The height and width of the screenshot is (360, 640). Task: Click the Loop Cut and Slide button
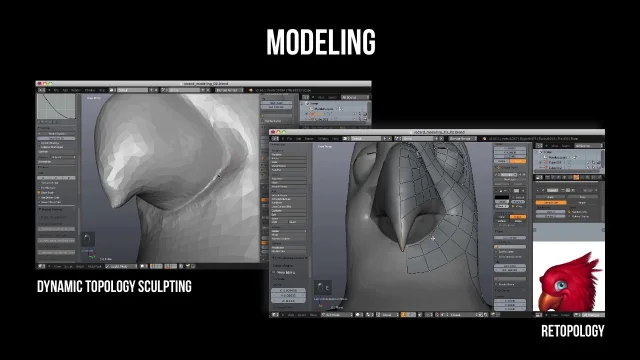(x=289, y=207)
